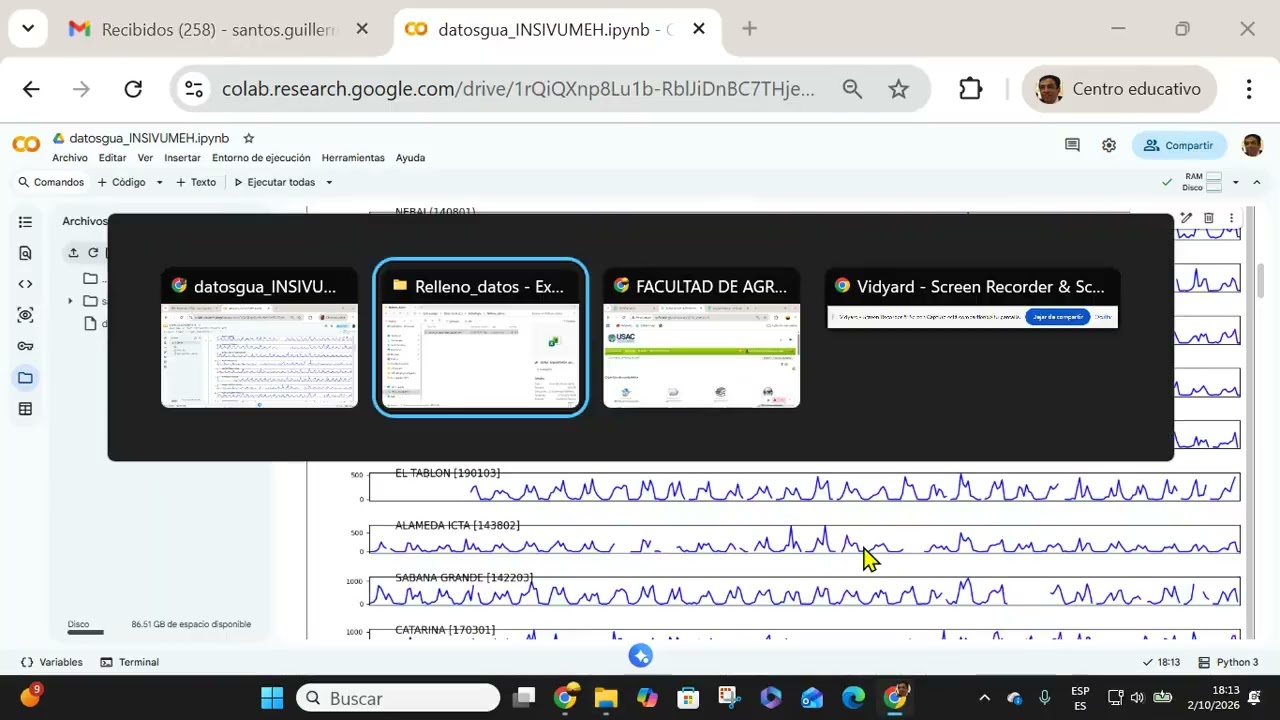This screenshot has width=1280, height=720.
Task: Delete the cell with the trash icon
Action: [1209, 218]
